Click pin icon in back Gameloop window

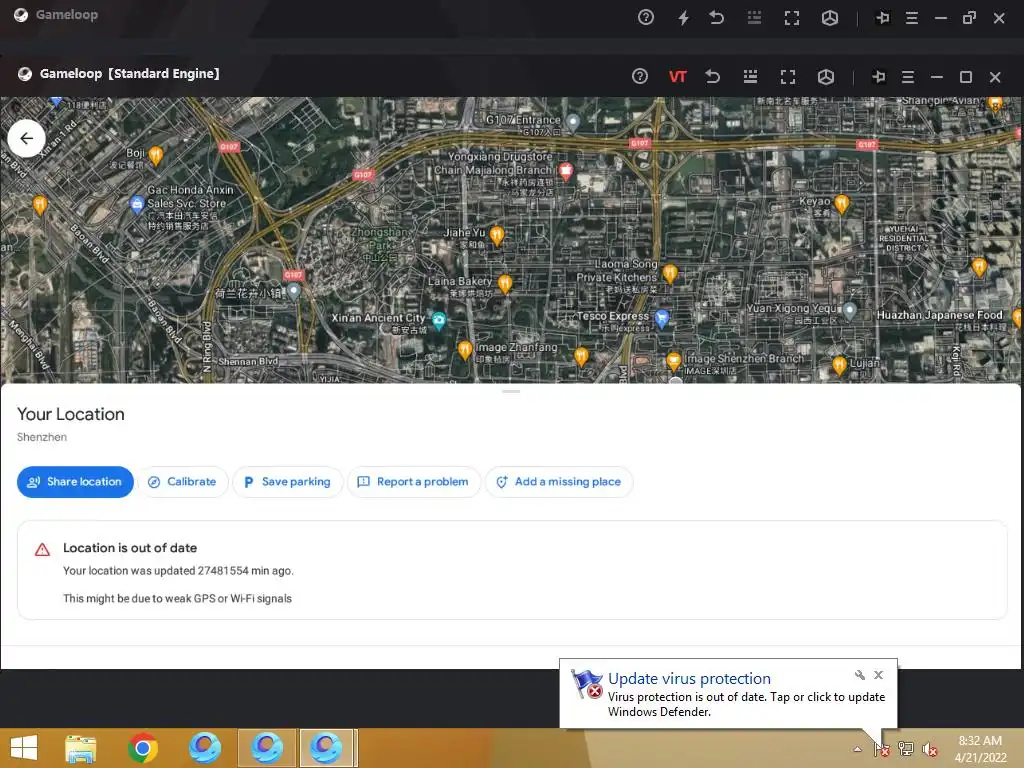(x=883, y=18)
